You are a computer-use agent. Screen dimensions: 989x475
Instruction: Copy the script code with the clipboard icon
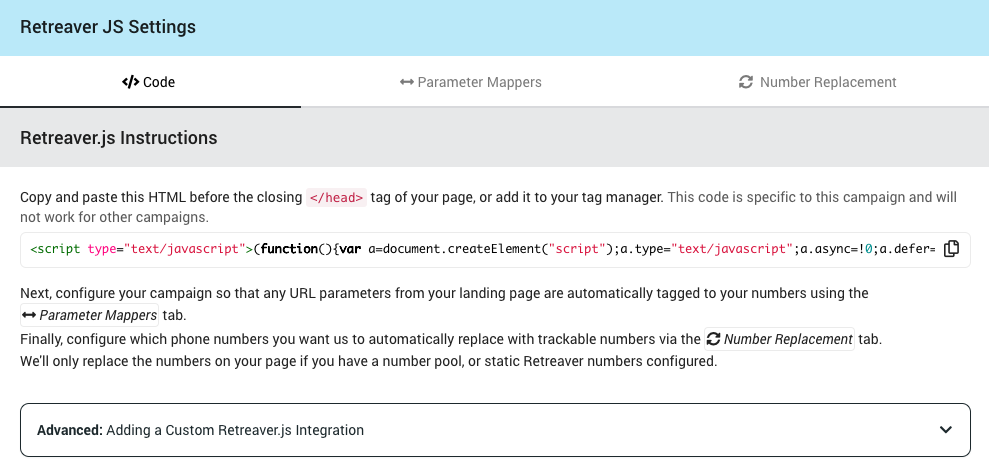952,249
